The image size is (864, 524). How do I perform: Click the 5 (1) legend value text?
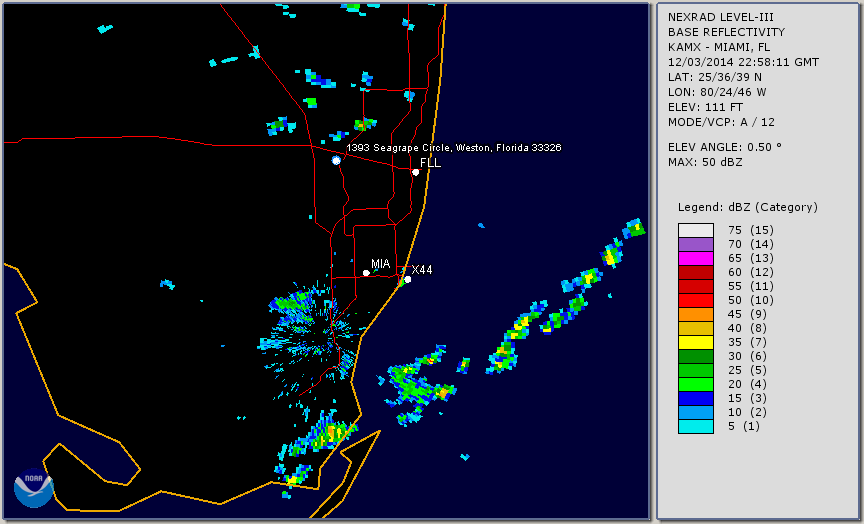click(743, 426)
